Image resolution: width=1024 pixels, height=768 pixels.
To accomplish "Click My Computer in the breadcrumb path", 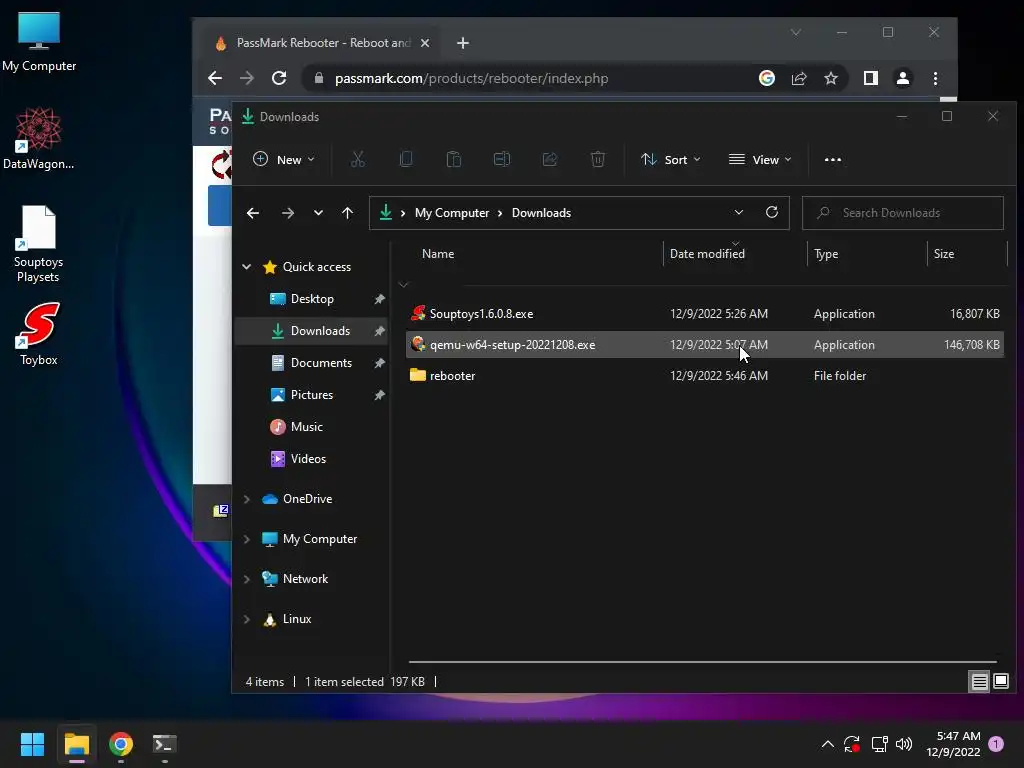I will [x=452, y=213].
